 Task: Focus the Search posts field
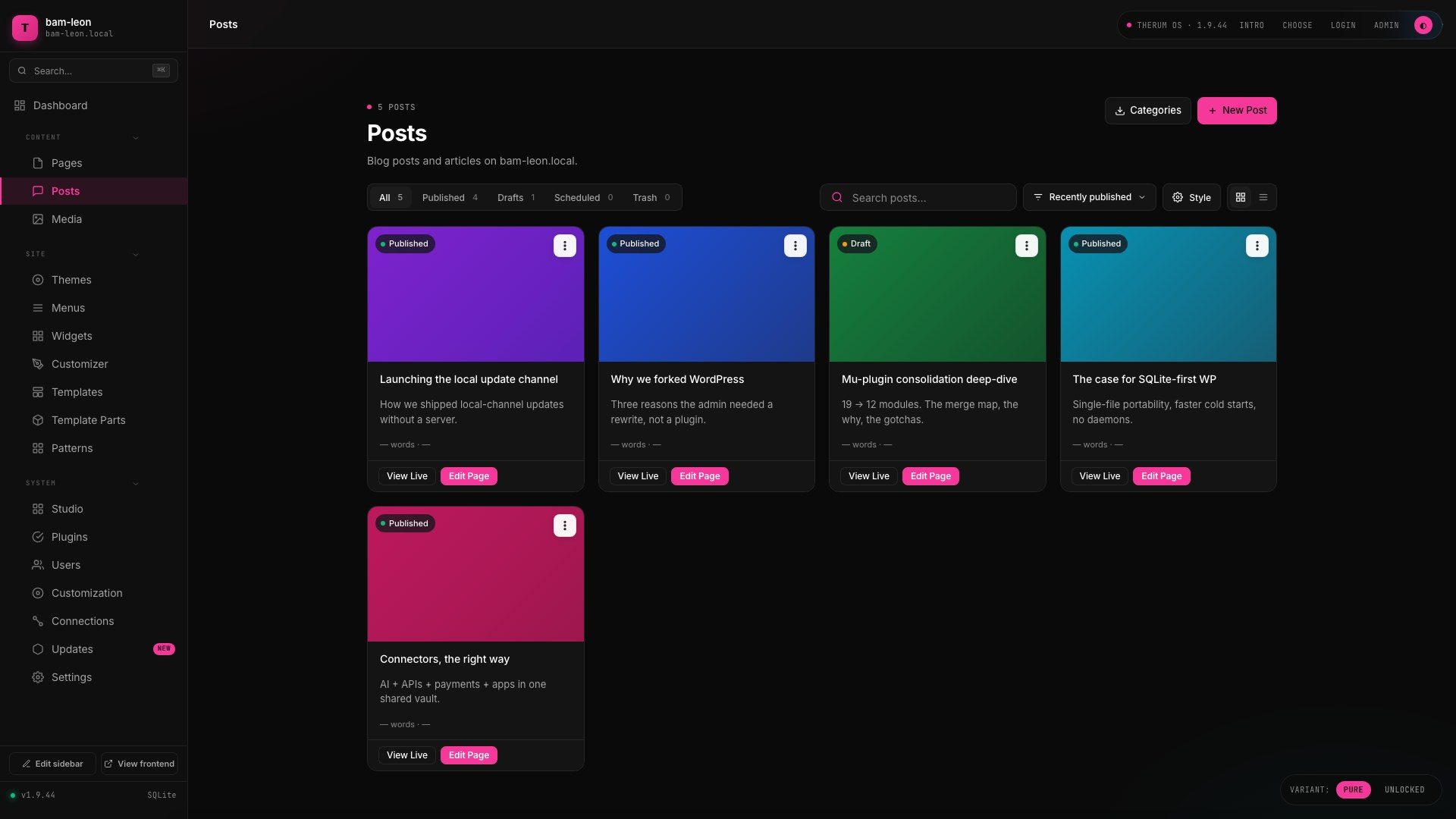(918, 197)
